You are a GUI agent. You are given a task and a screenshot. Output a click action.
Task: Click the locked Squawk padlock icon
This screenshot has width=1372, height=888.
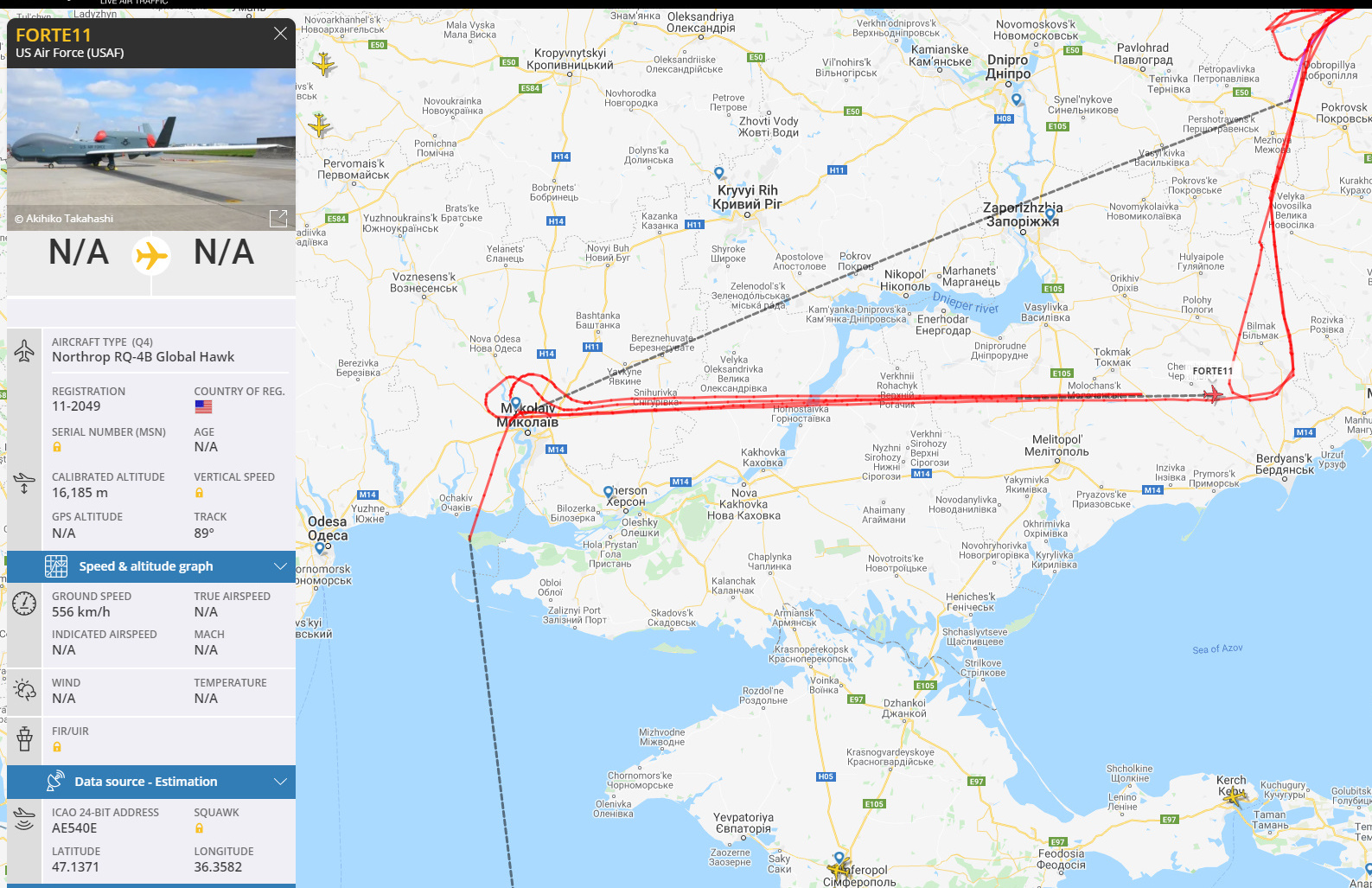tap(199, 828)
